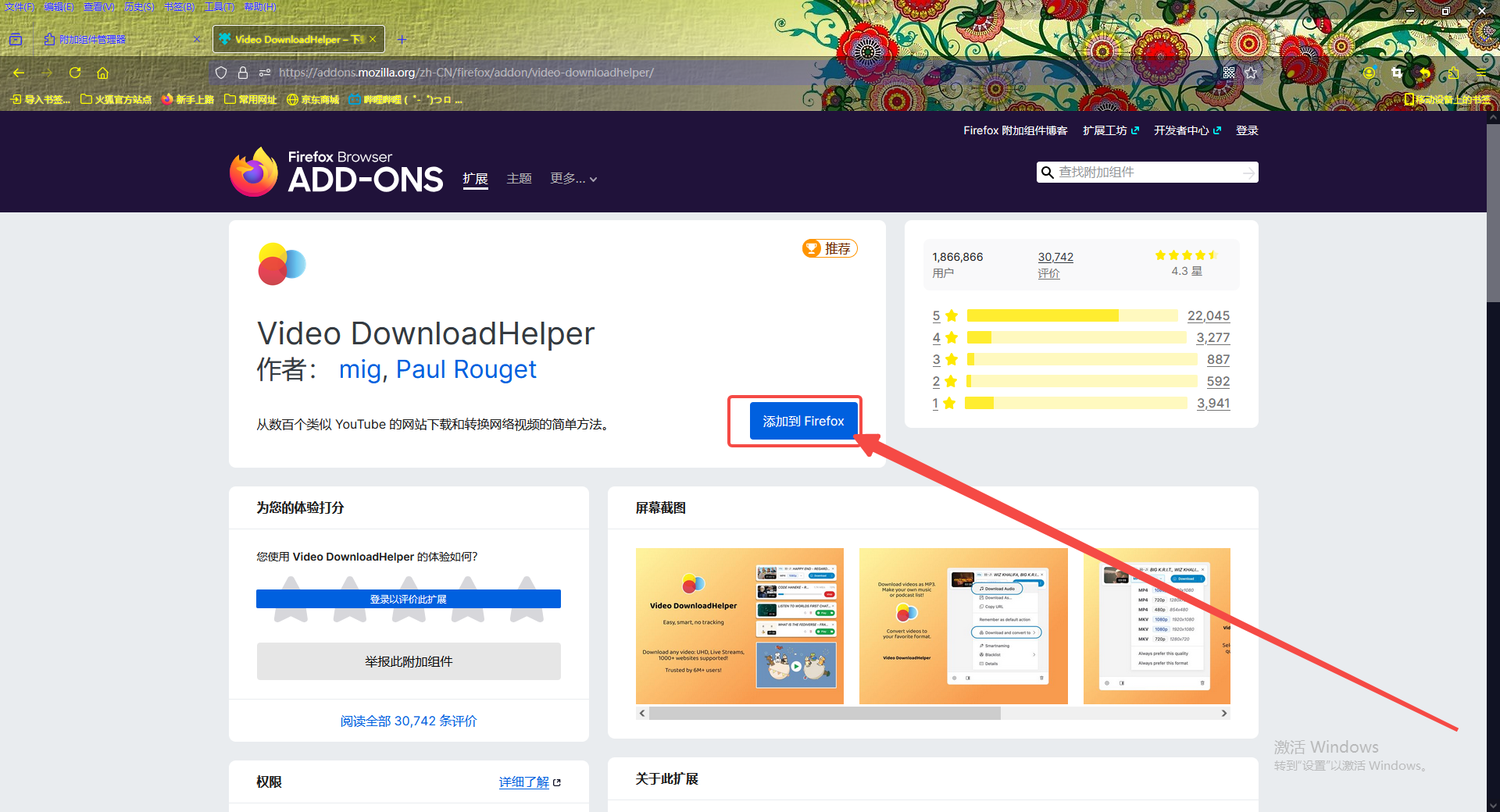Click right arrow of screenshot scrollbar
Viewport: 1500px width, 812px height.
pyautogui.click(x=1224, y=714)
